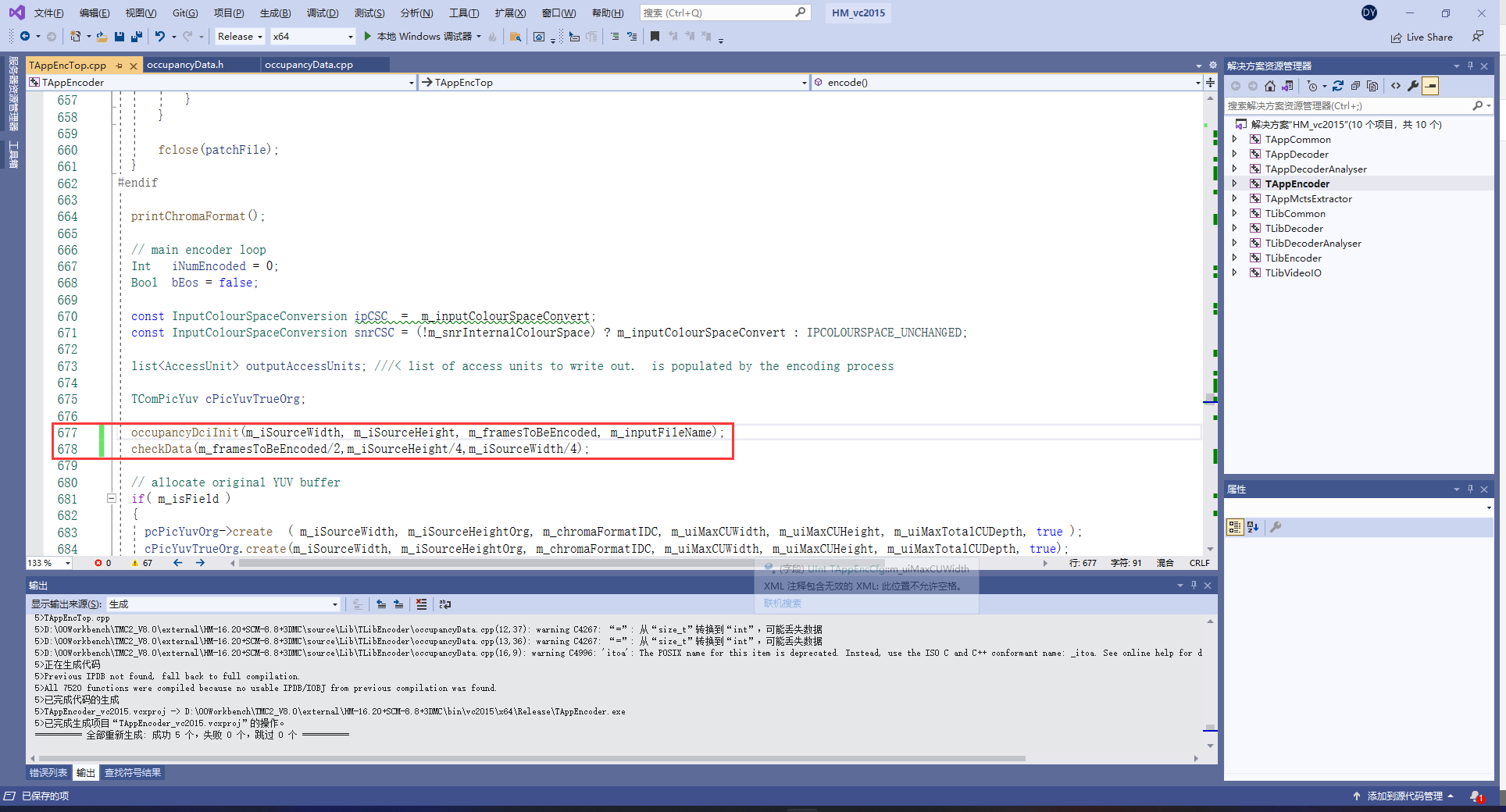Show the 67 warnings indicator details
This screenshot has height=812, width=1506.
point(142,563)
